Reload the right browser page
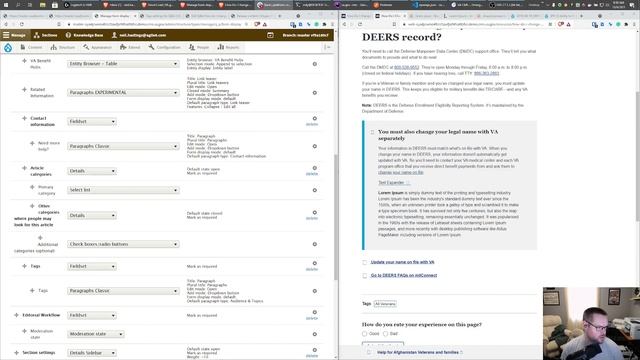 (360, 24)
